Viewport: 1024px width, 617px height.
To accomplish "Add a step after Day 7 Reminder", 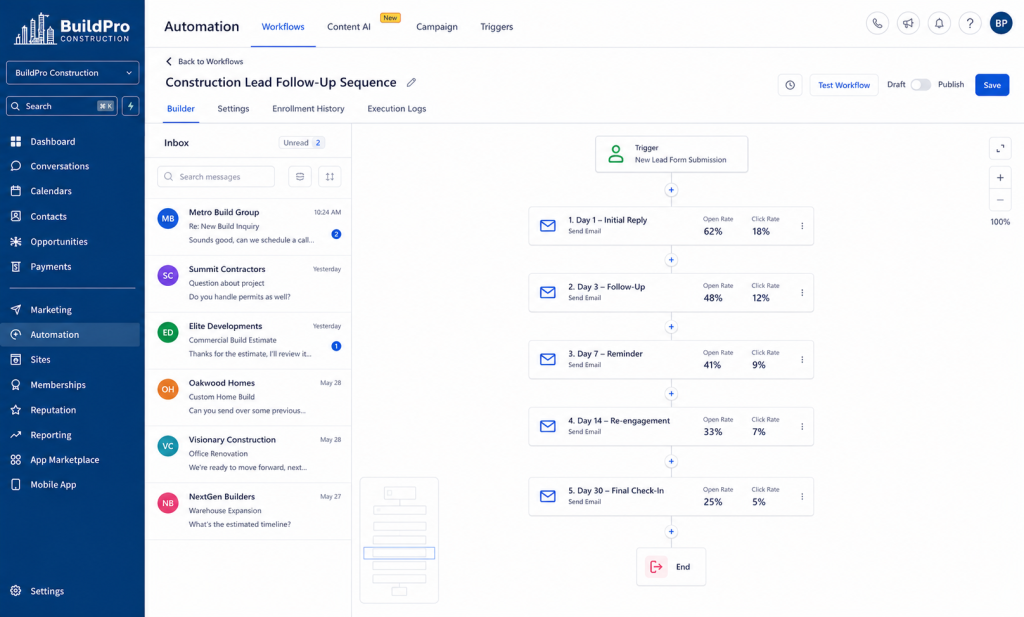I will pyautogui.click(x=671, y=394).
